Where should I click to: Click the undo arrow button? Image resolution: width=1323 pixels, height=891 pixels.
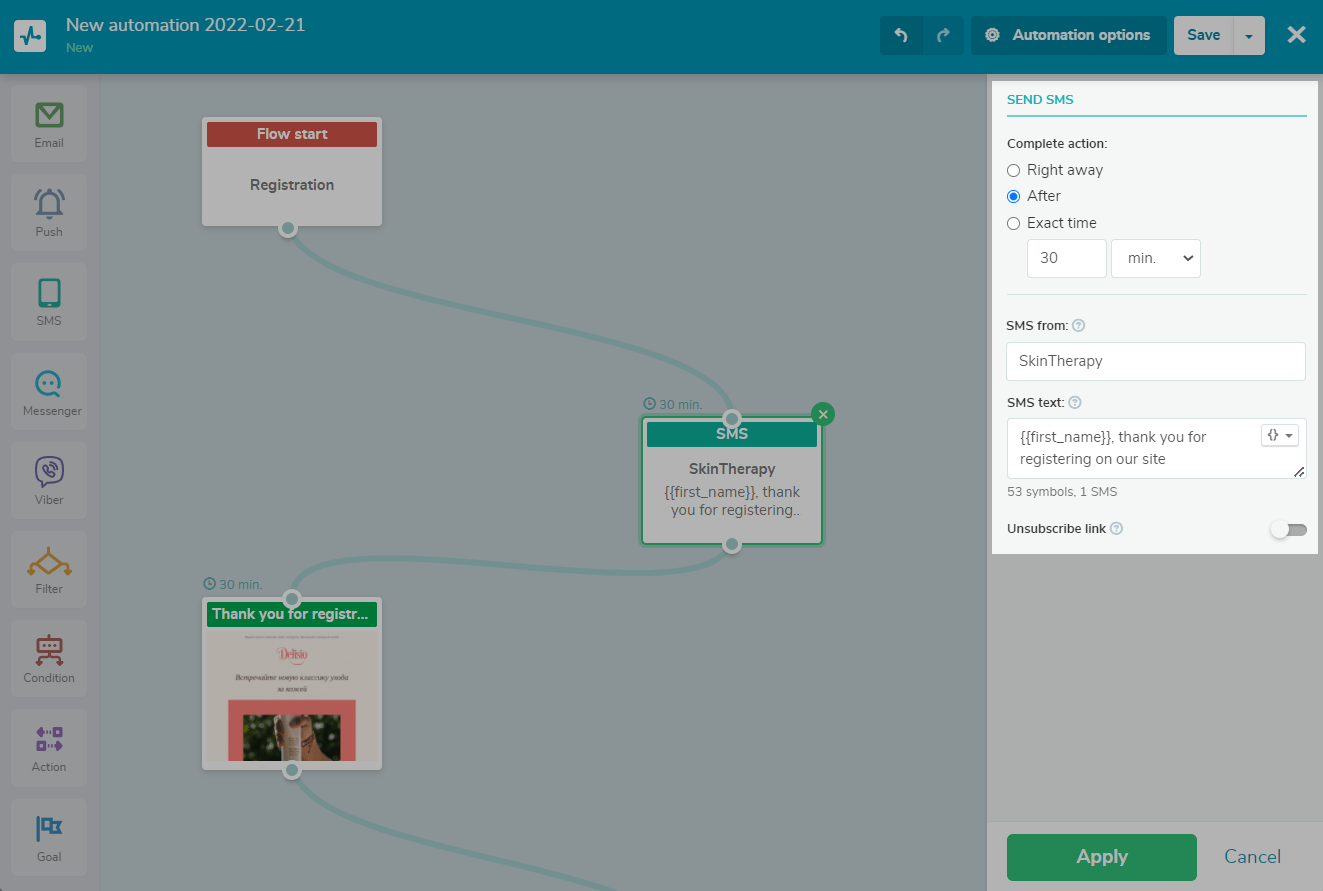901,35
